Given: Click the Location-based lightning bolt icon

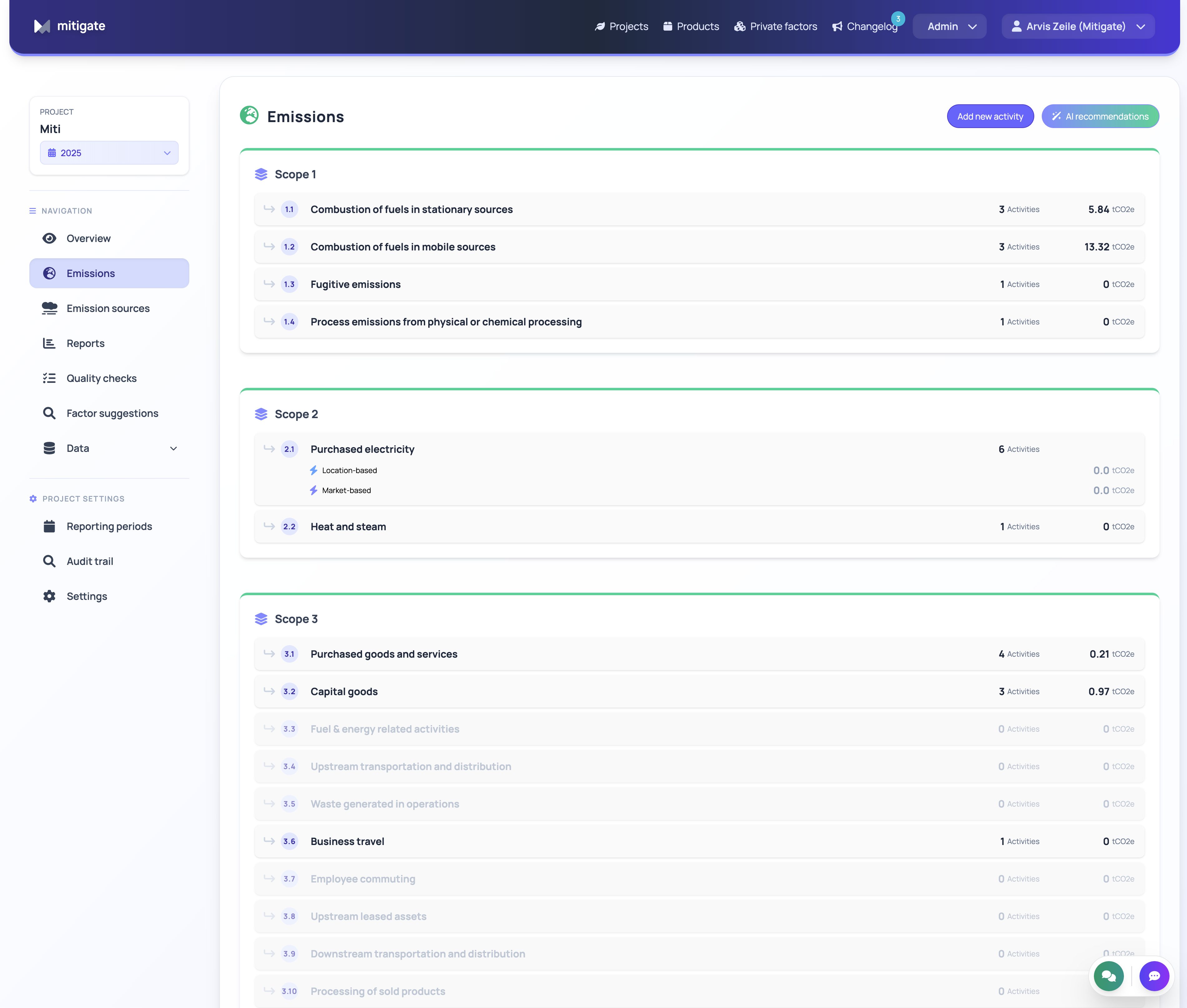Looking at the screenshot, I should click(x=314, y=470).
